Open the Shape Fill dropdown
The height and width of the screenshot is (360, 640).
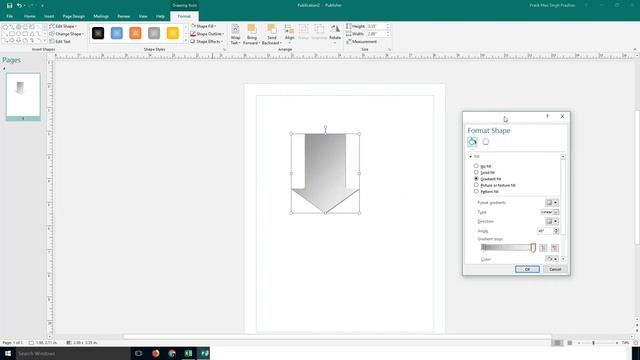click(x=204, y=26)
